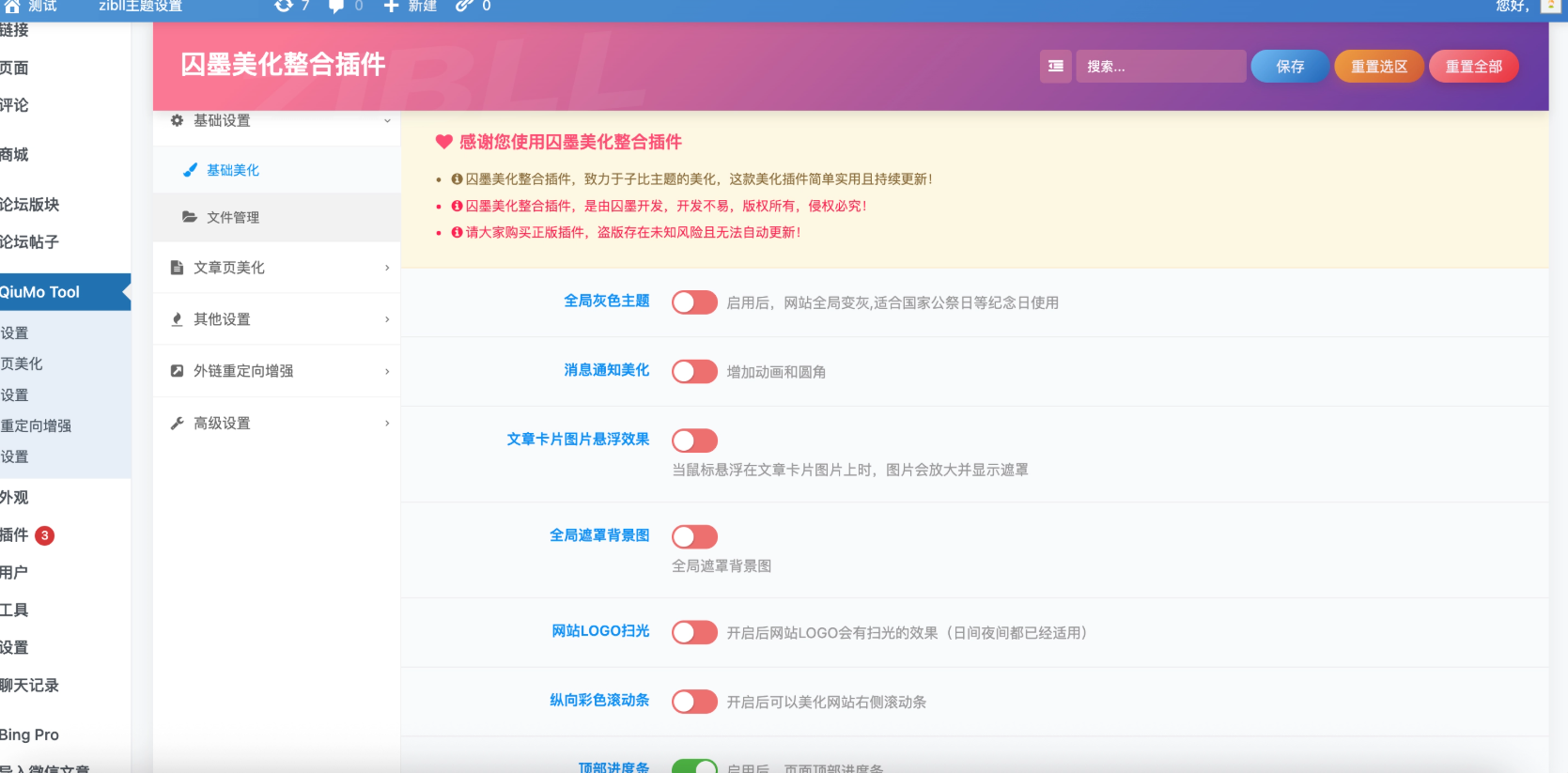Screen dimensions: 1568x773
Task: Click the folder icon of 文件管理
Action: [190, 217]
